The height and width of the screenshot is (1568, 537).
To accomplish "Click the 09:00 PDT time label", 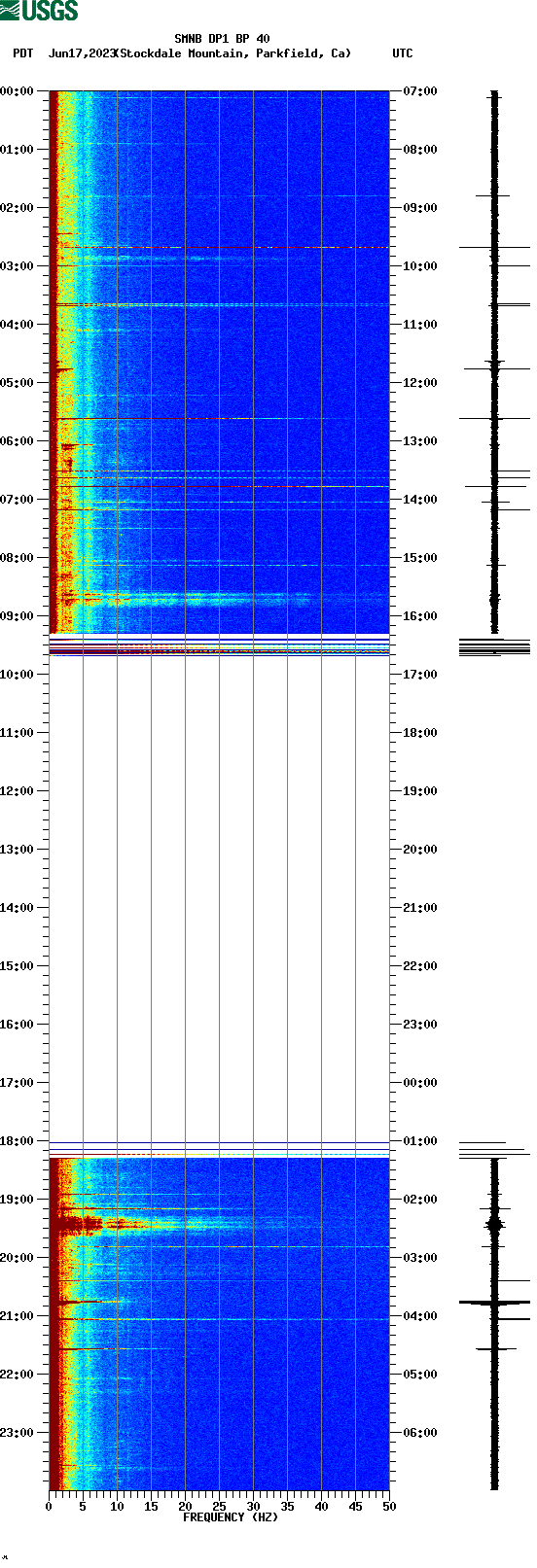I will 18,616.
